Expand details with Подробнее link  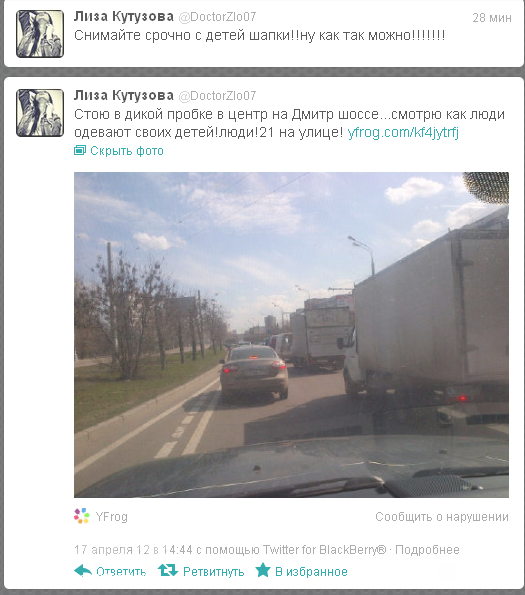point(428,549)
